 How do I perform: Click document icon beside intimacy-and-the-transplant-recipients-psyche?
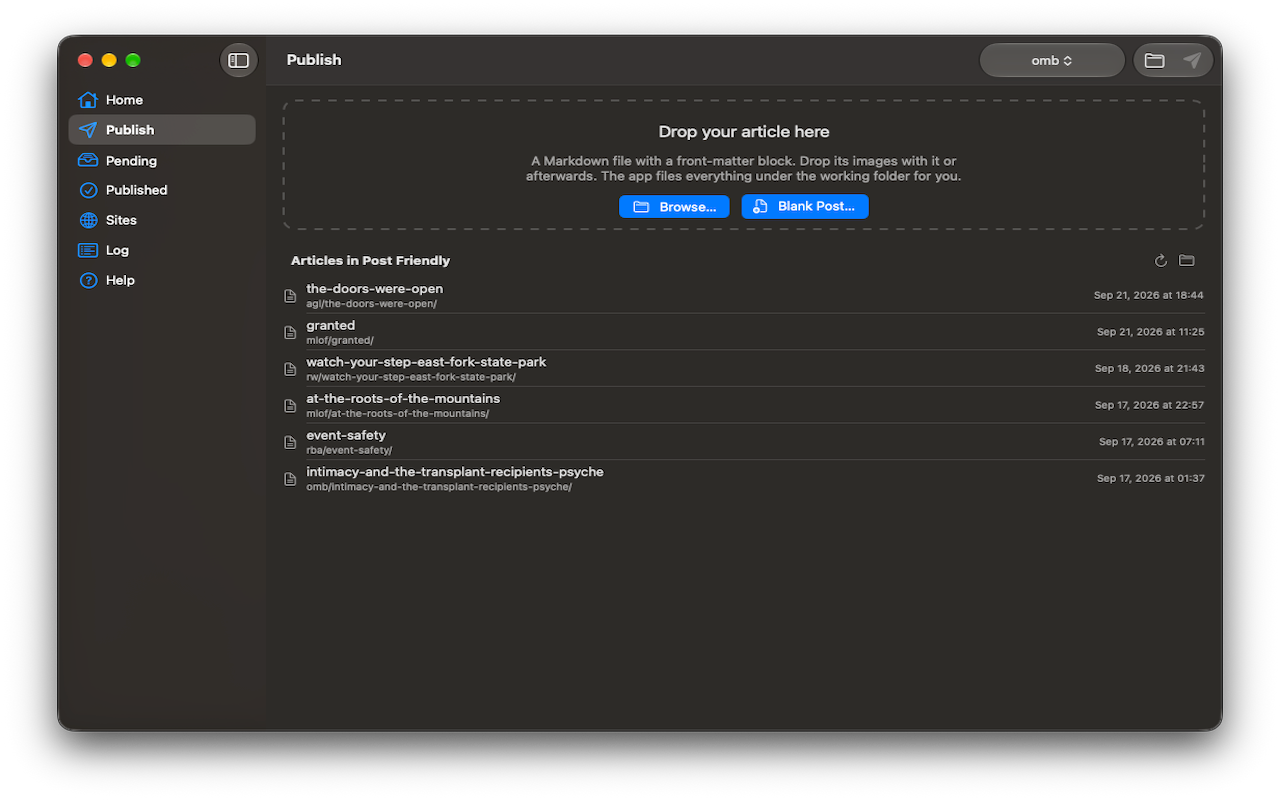[290, 479]
